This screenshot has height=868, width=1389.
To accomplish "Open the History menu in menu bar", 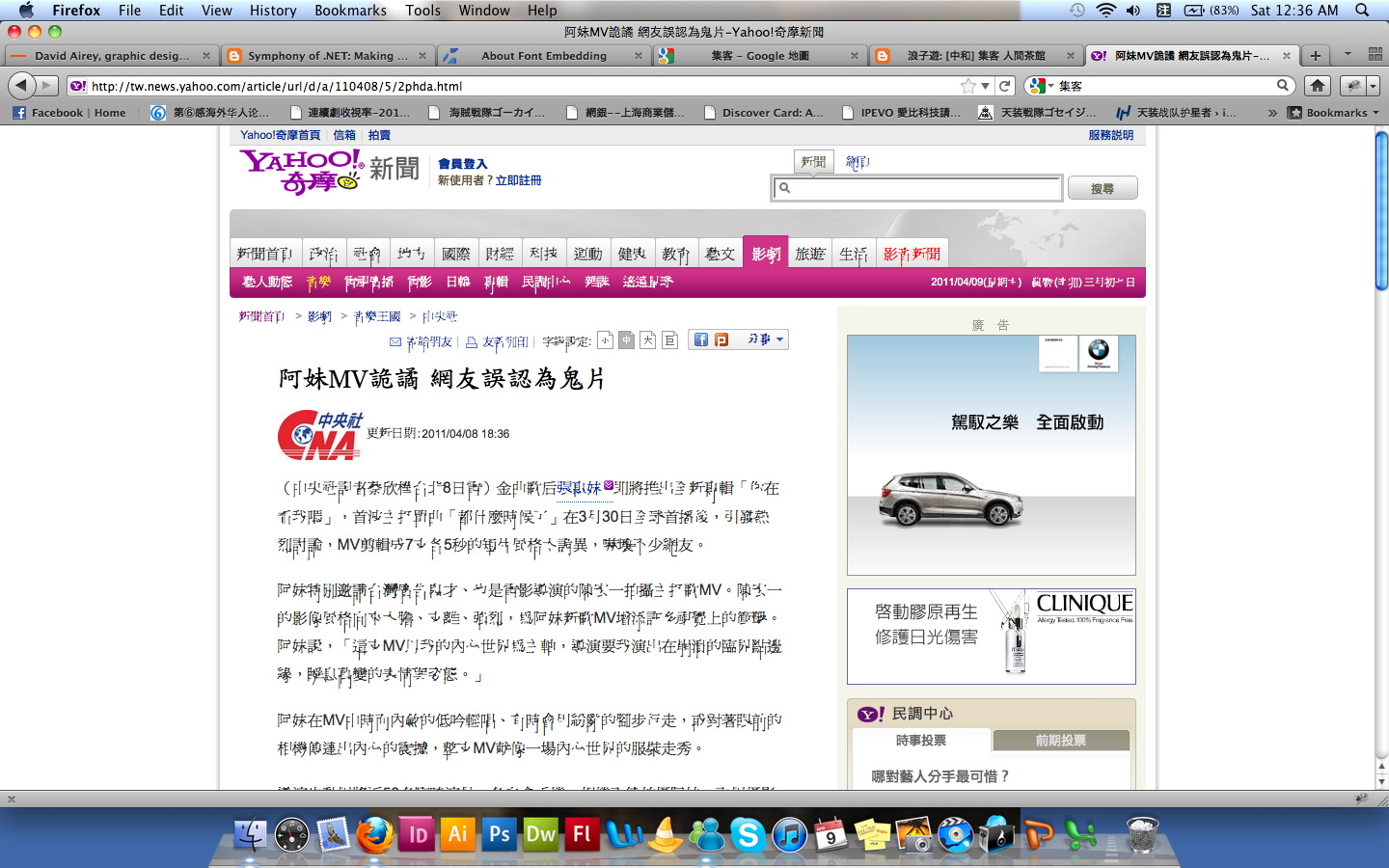I will click(273, 10).
